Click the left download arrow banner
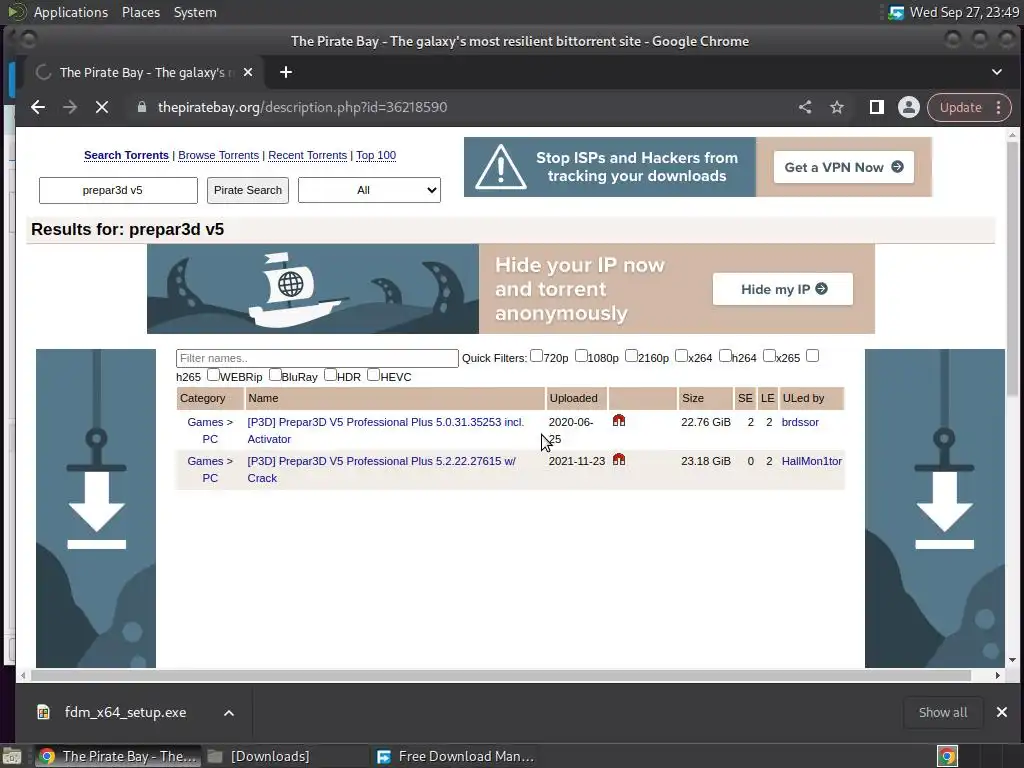Viewport: 1024px width, 768px height. click(96, 508)
